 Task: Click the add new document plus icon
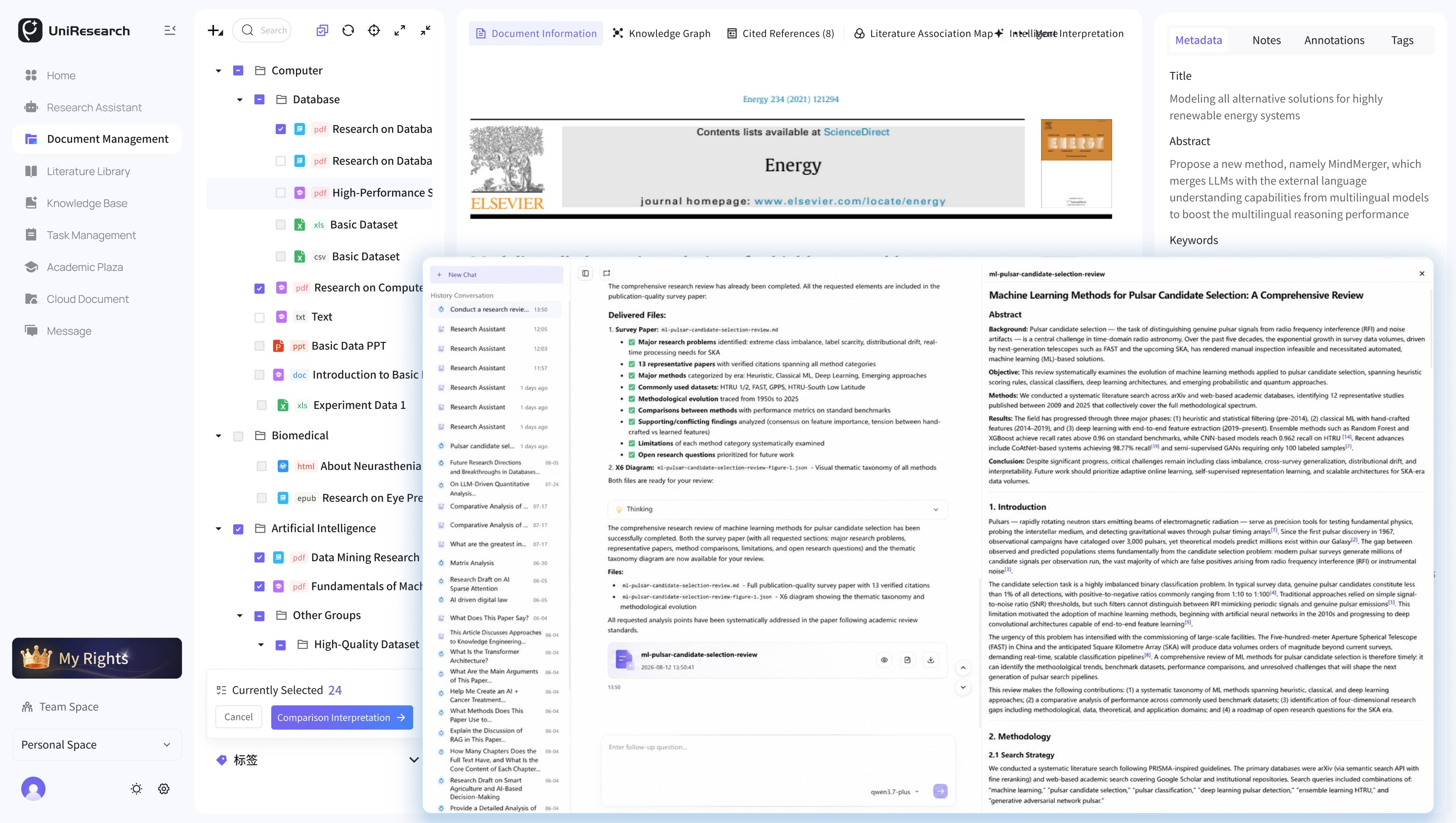(215, 30)
